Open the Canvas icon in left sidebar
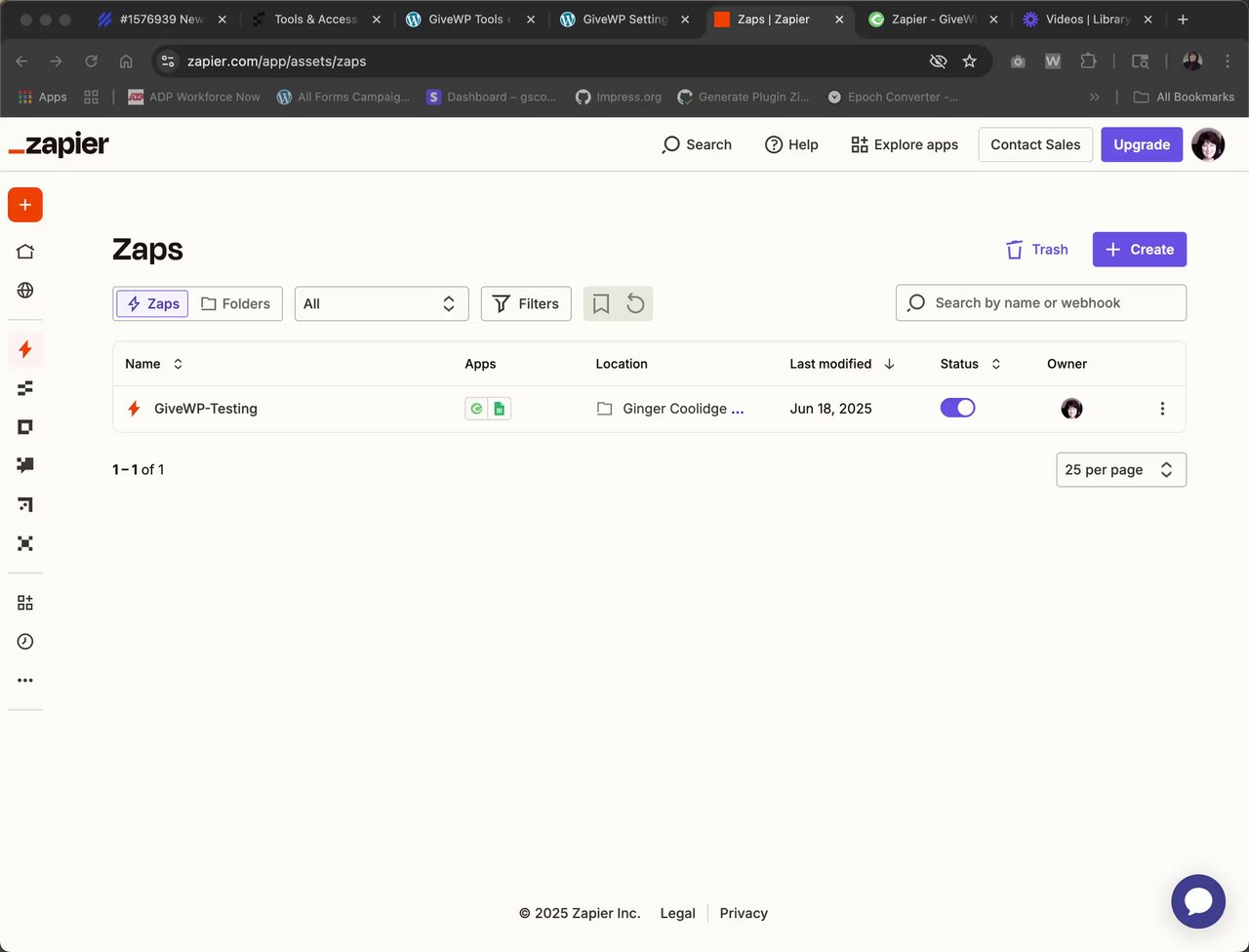1249x952 pixels. [25, 504]
